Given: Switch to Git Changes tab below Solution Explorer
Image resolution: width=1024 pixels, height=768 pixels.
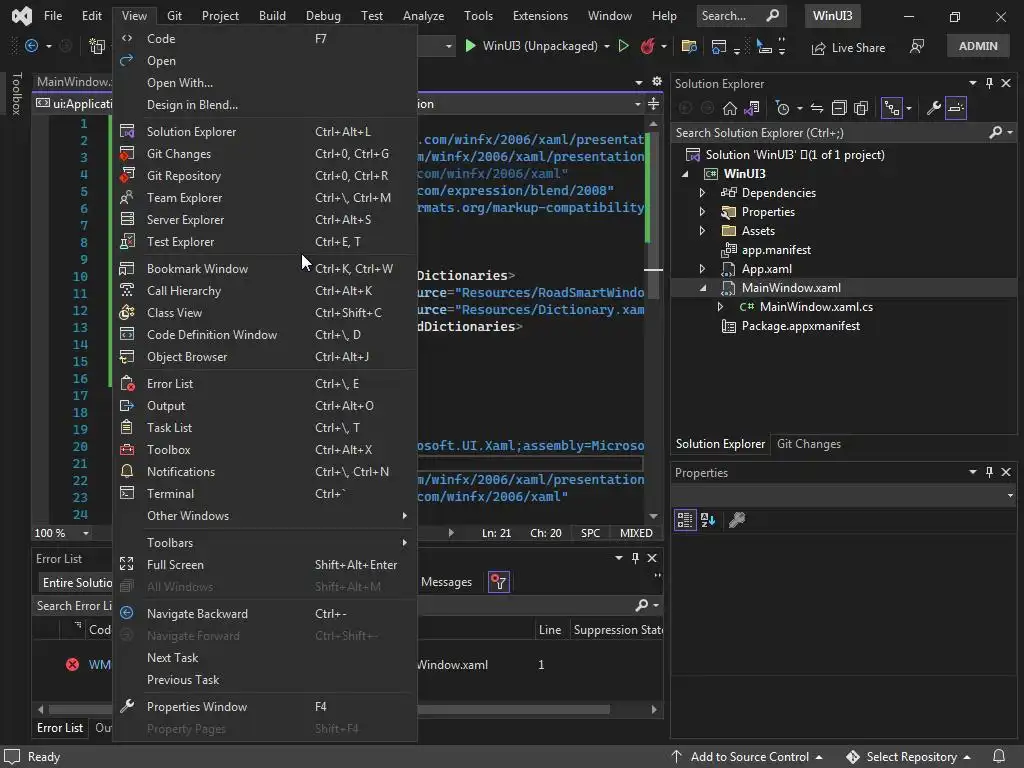Looking at the screenshot, I should (808, 444).
